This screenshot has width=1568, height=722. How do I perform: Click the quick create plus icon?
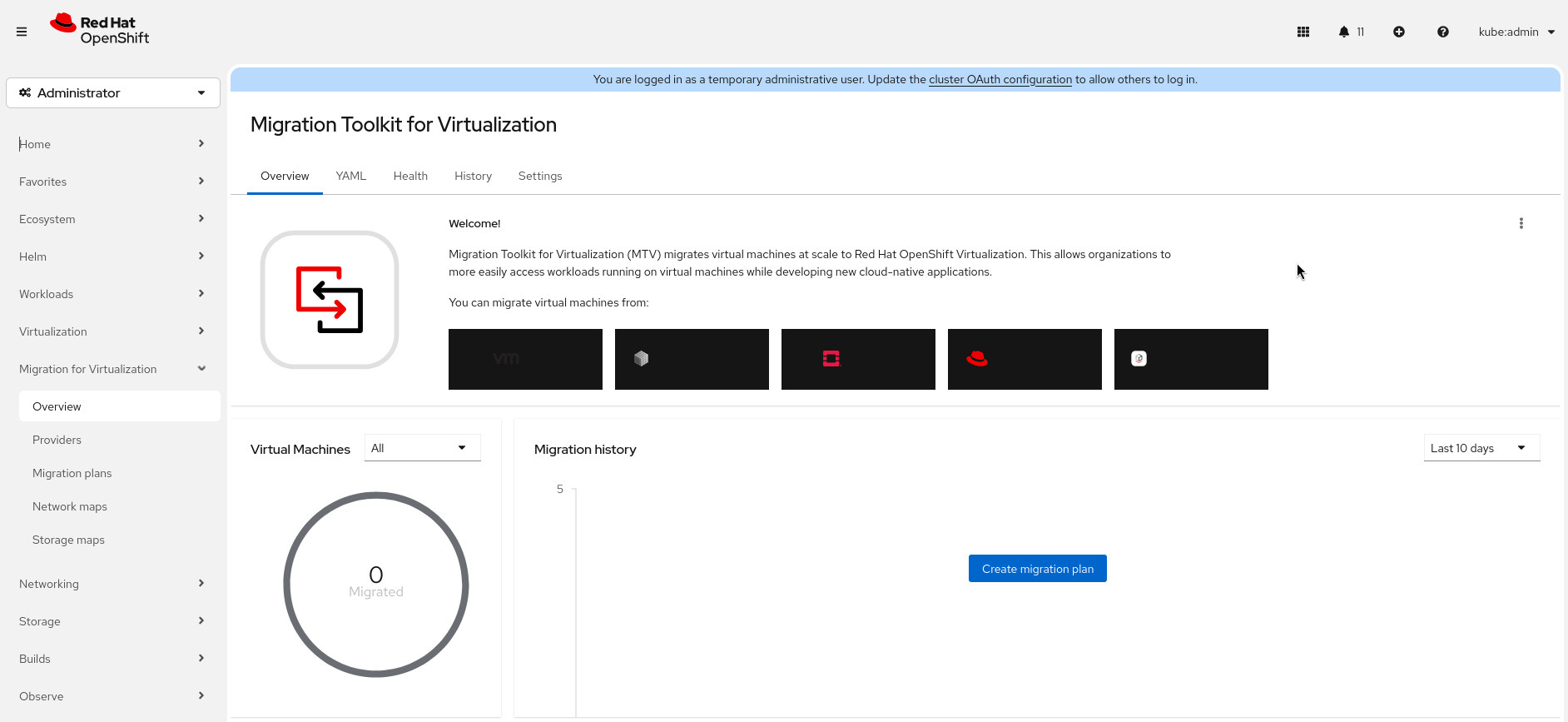(1399, 32)
